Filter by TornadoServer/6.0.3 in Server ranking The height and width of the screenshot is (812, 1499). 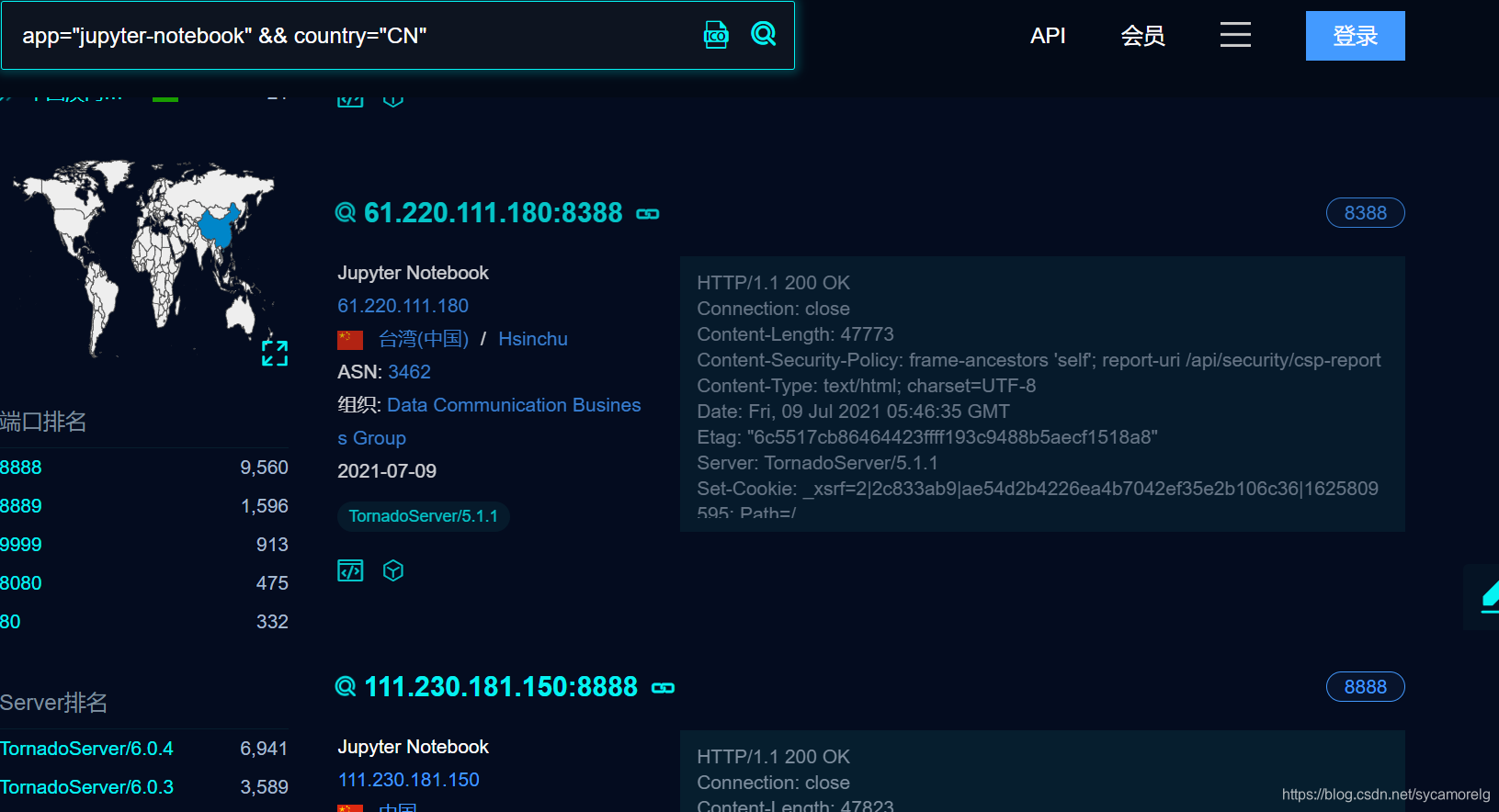tap(86, 787)
